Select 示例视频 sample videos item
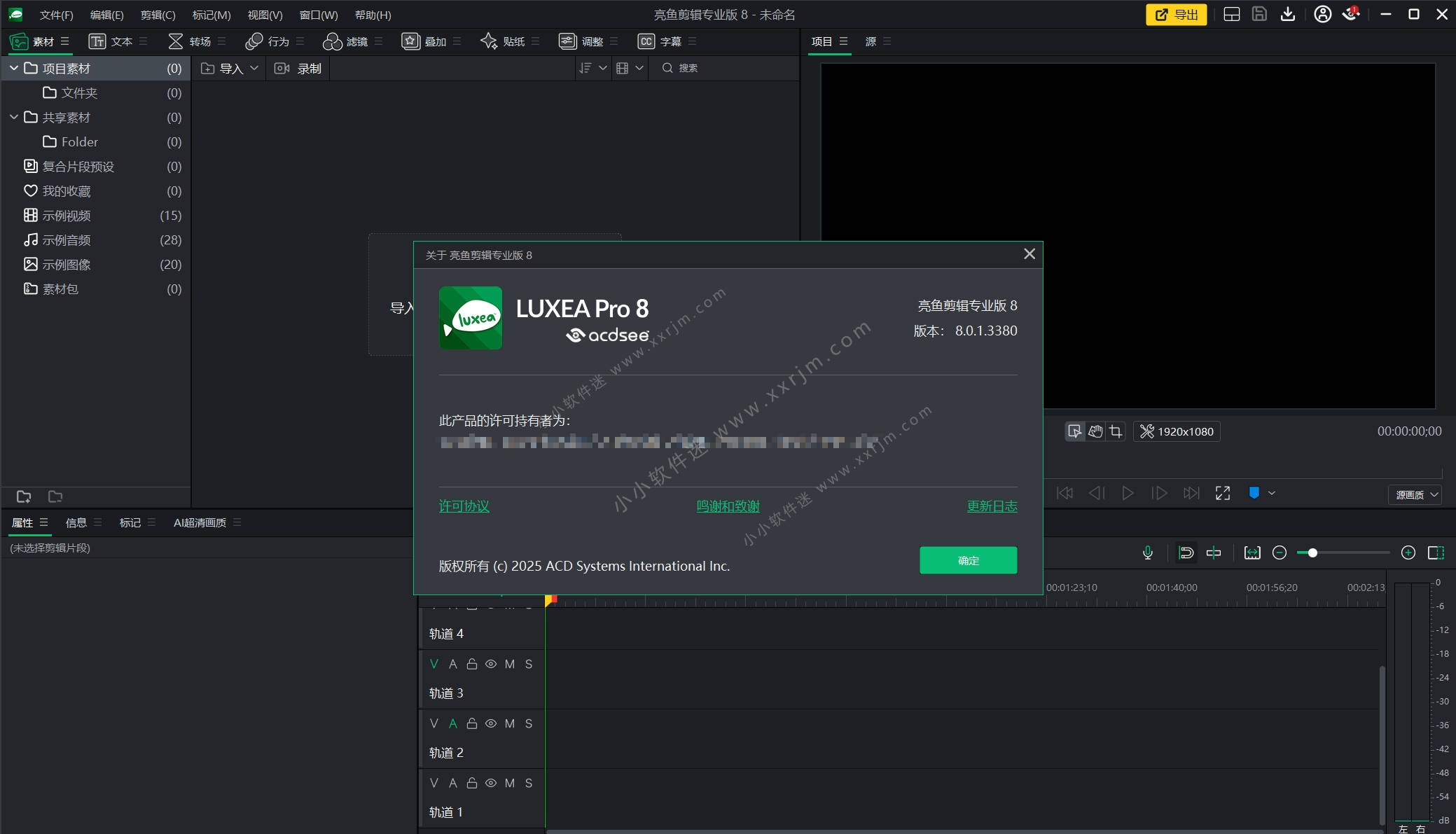 click(x=96, y=215)
